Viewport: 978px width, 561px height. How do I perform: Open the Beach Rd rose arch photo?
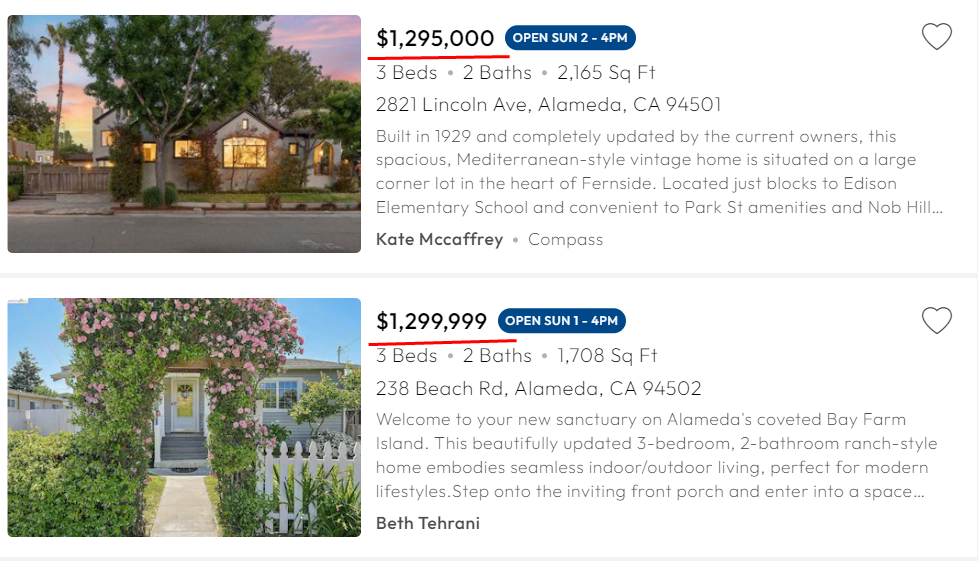tap(184, 417)
